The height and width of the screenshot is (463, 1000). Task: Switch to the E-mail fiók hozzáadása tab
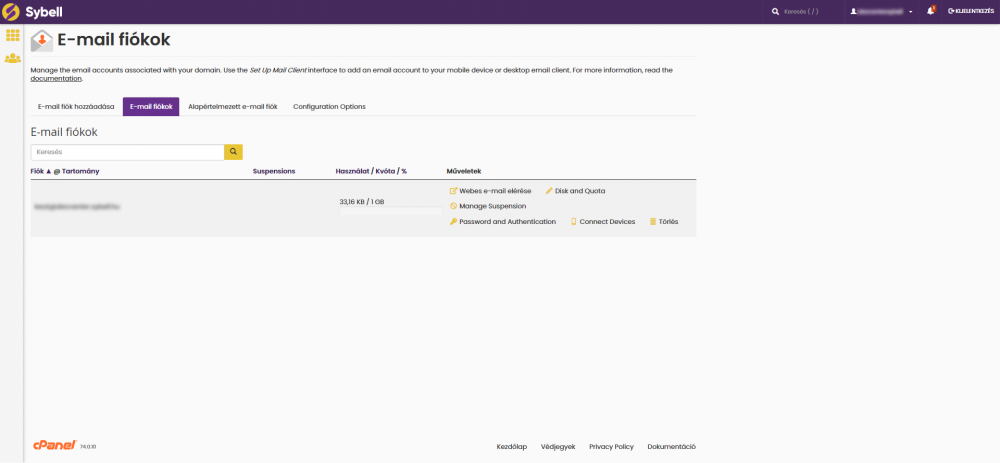76,107
